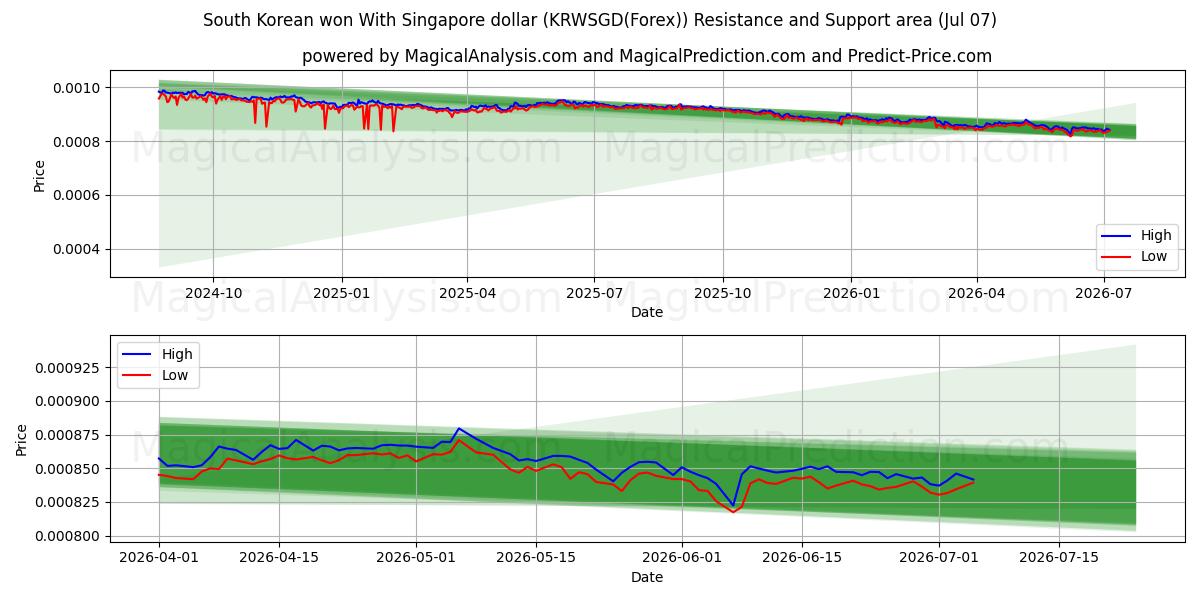Click the 'Date' axis label under top chart

647,313
